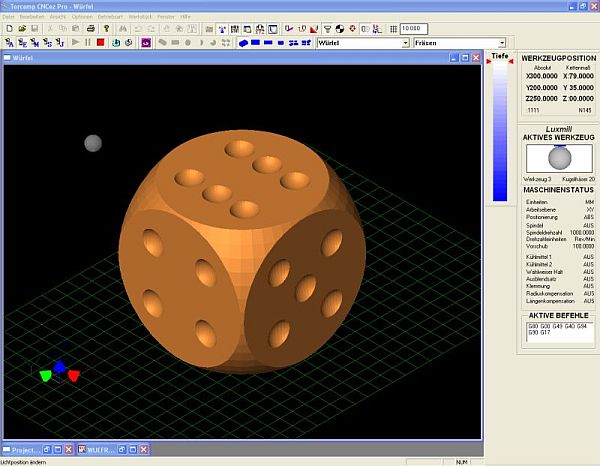600x466 pixels.
Task: Click the active tool ball thumbnail
Action: pos(558,157)
